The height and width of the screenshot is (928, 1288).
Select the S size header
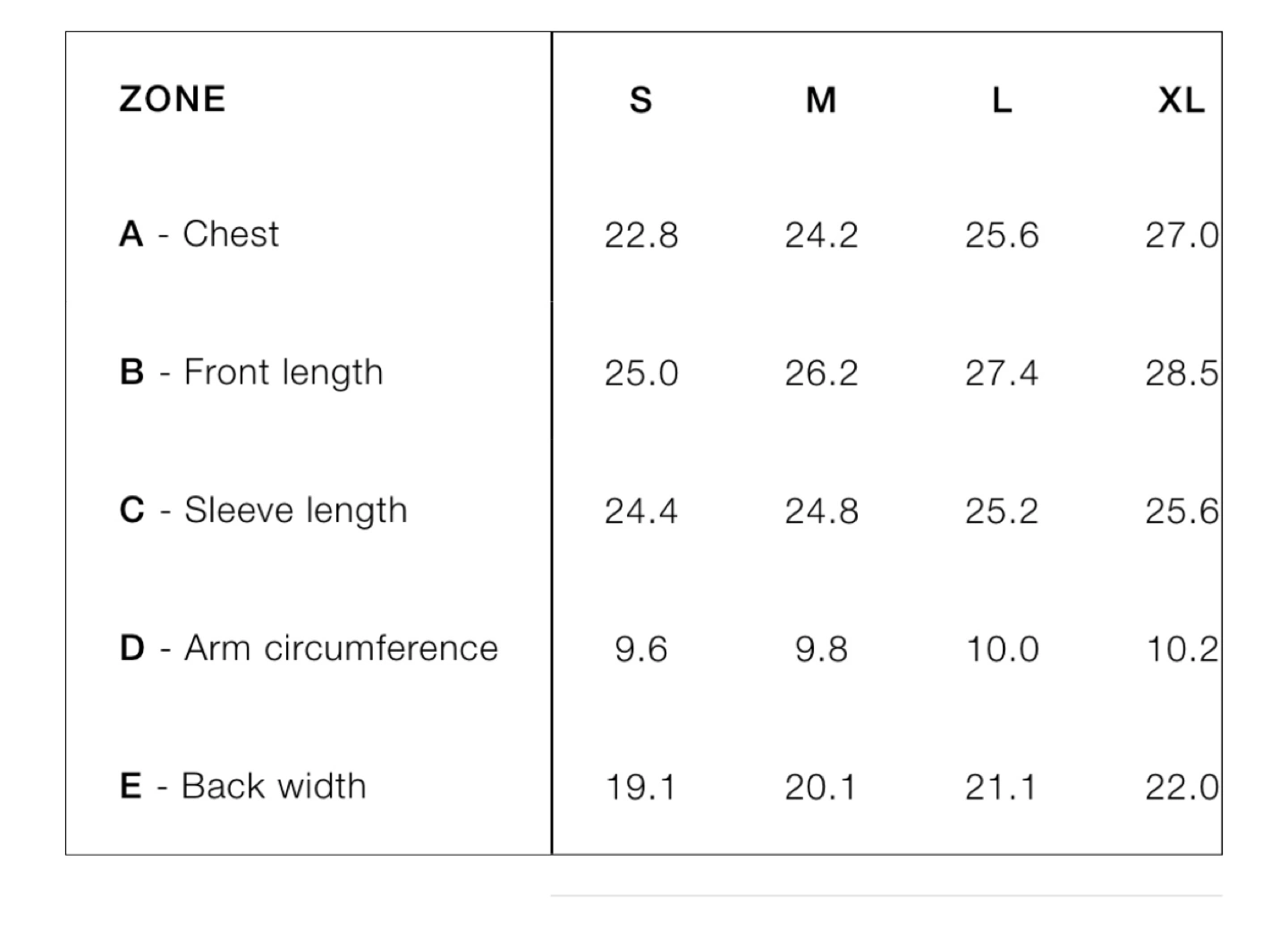pos(640,100)
